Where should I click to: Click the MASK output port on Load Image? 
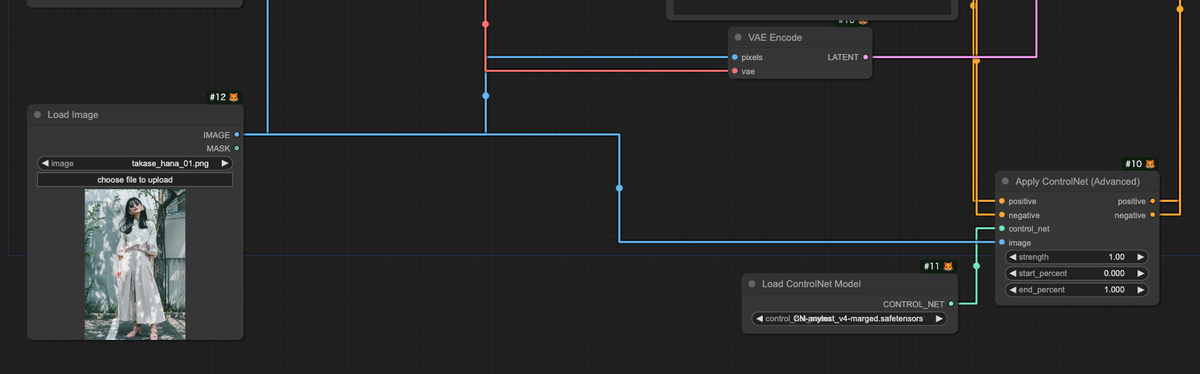237,148
